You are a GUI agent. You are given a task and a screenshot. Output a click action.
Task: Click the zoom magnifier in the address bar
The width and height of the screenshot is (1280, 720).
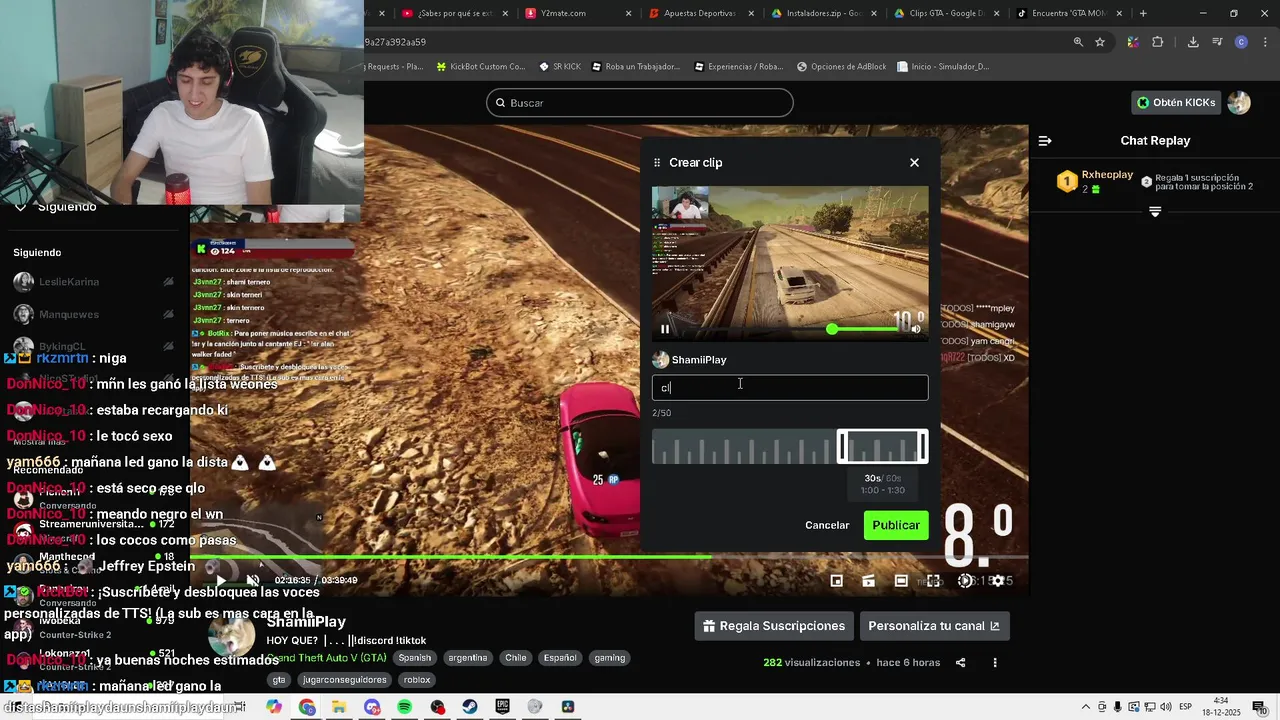pyautogui.click(x=1078, y=42)
